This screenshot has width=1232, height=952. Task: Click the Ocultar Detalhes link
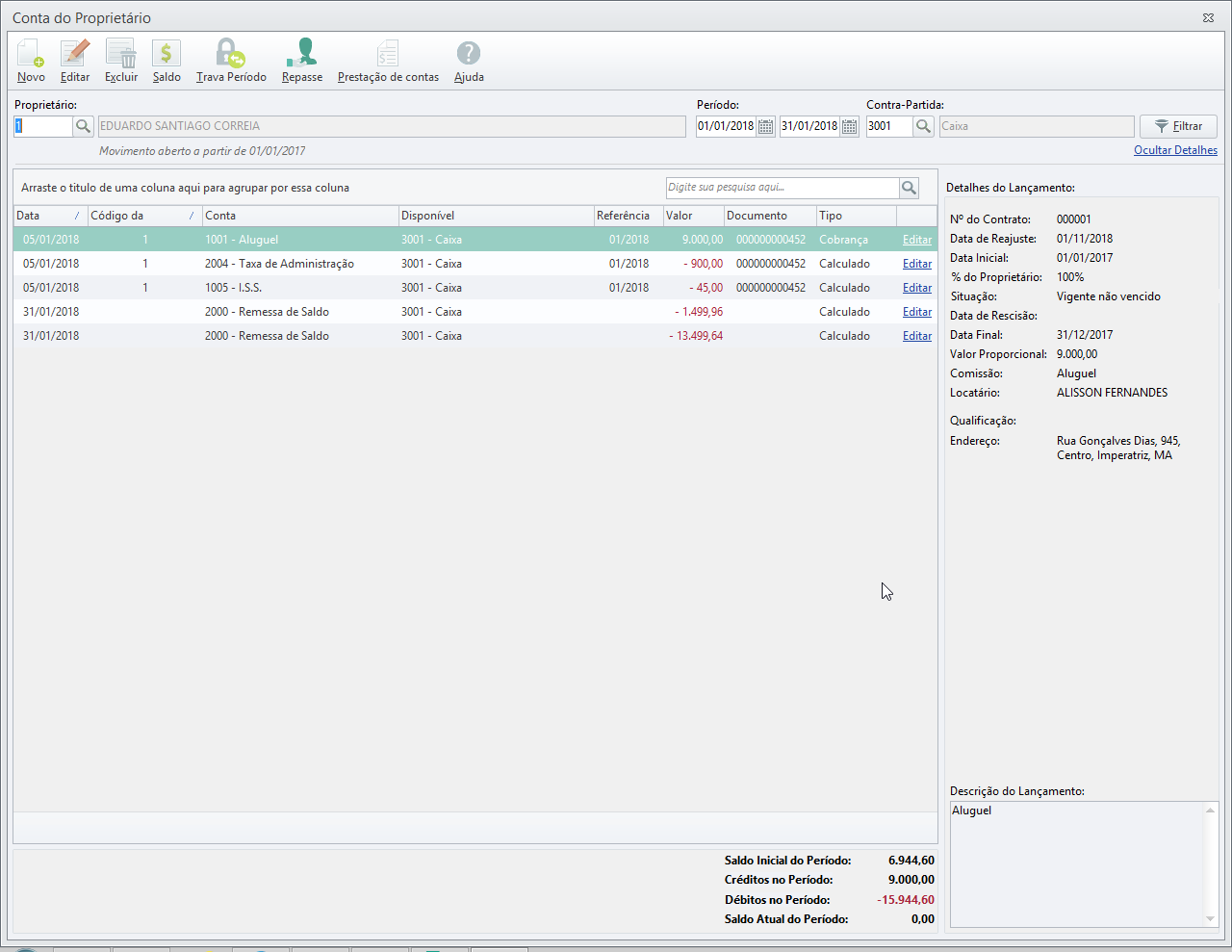pyautogui.click(x=1175, y=150)
